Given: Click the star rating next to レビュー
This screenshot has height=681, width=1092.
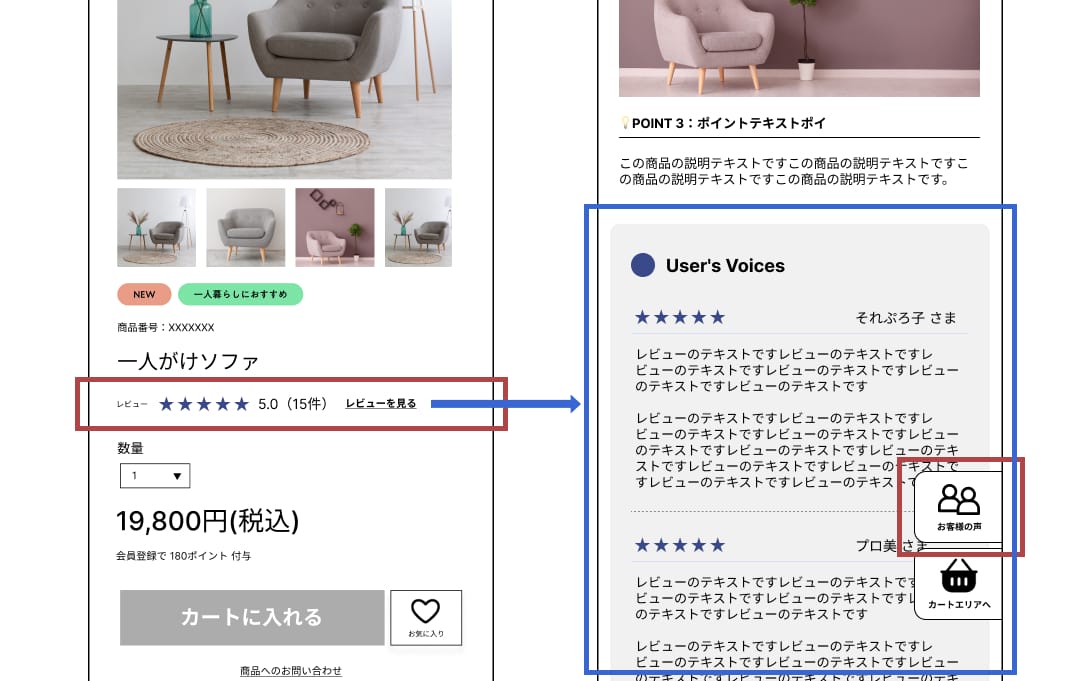Looking at the screenshot, I should [x=203, y=404].
